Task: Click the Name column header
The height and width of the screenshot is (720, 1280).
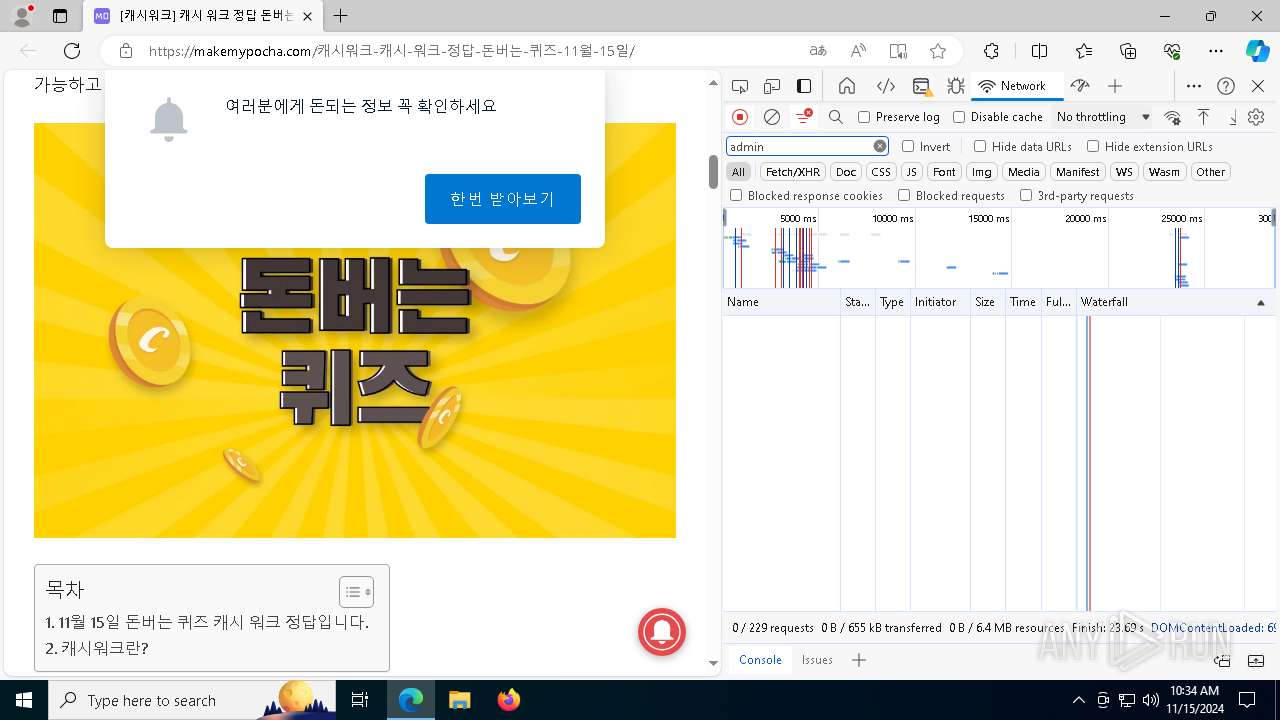Action: coord(782,302)
